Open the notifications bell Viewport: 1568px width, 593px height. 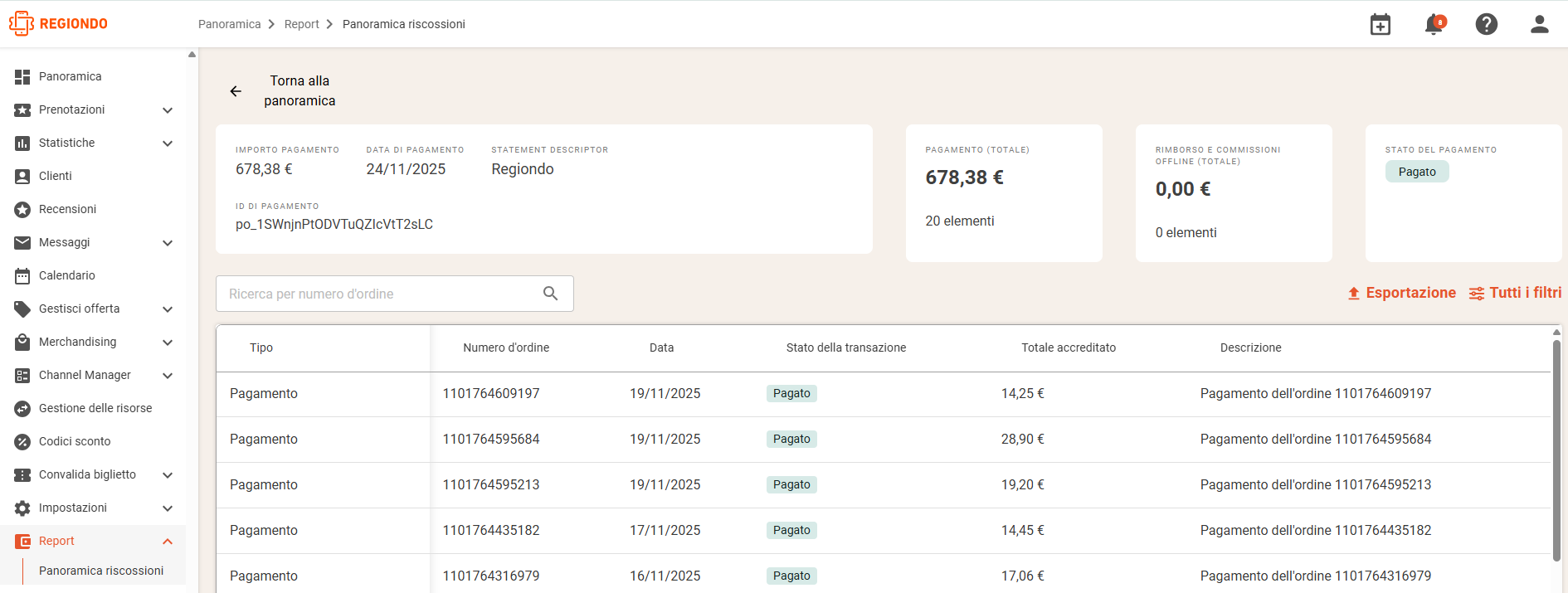click(1434, 24)
